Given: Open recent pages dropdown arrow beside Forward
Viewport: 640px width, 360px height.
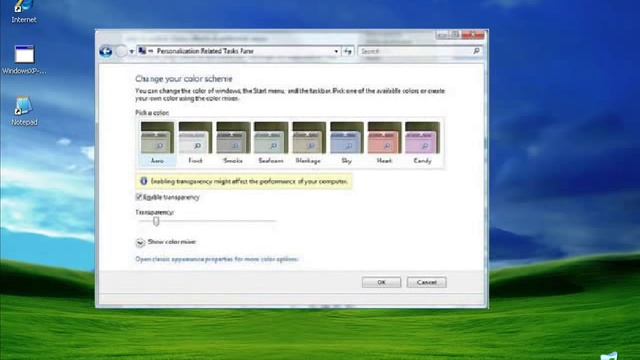Looking at the screenshot, I should coord(131,52).
